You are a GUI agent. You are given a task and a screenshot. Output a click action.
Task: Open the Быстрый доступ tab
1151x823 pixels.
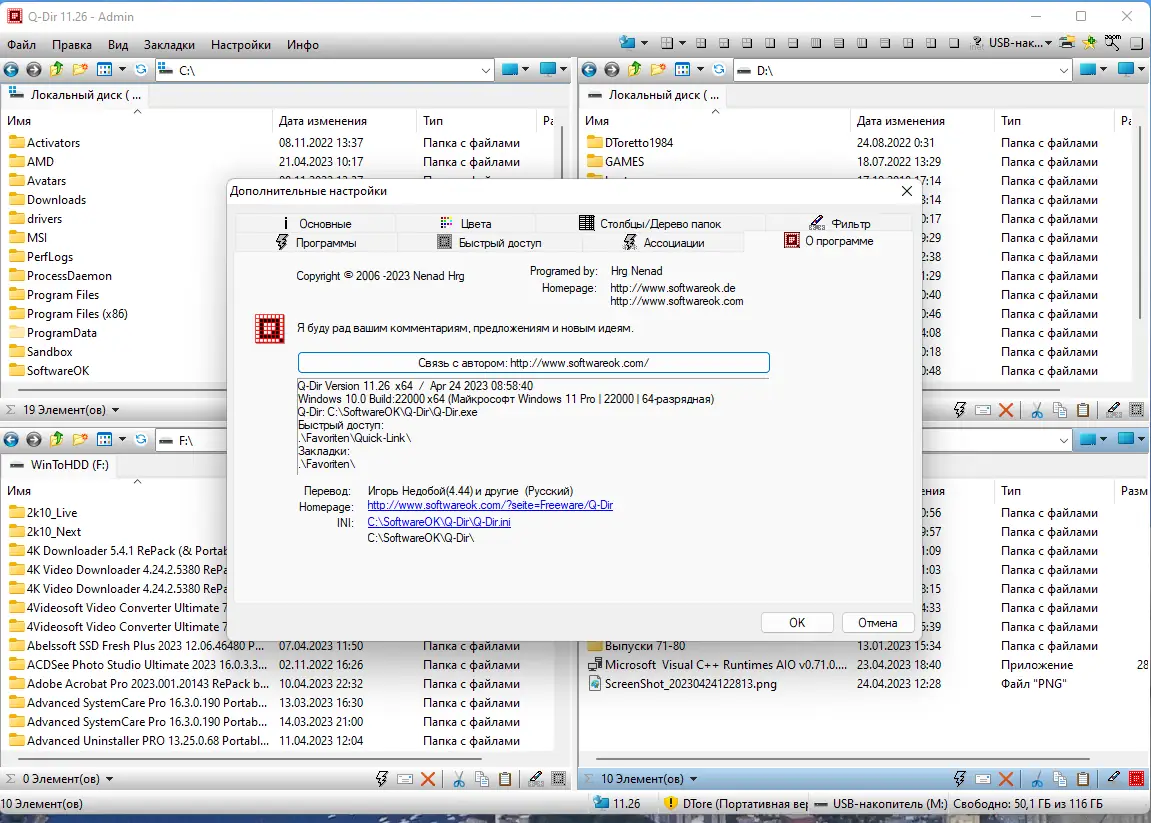coord(489,242)
